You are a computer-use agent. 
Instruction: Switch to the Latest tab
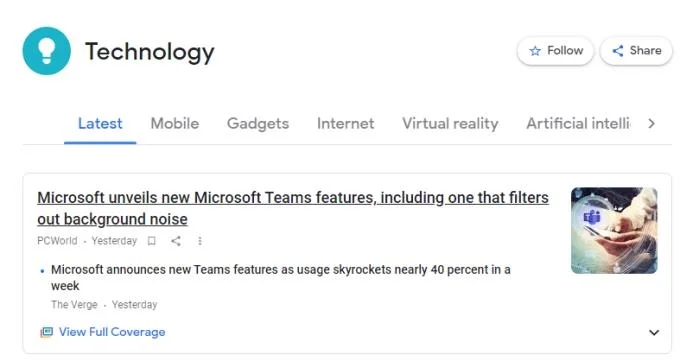tap(100, 124)
